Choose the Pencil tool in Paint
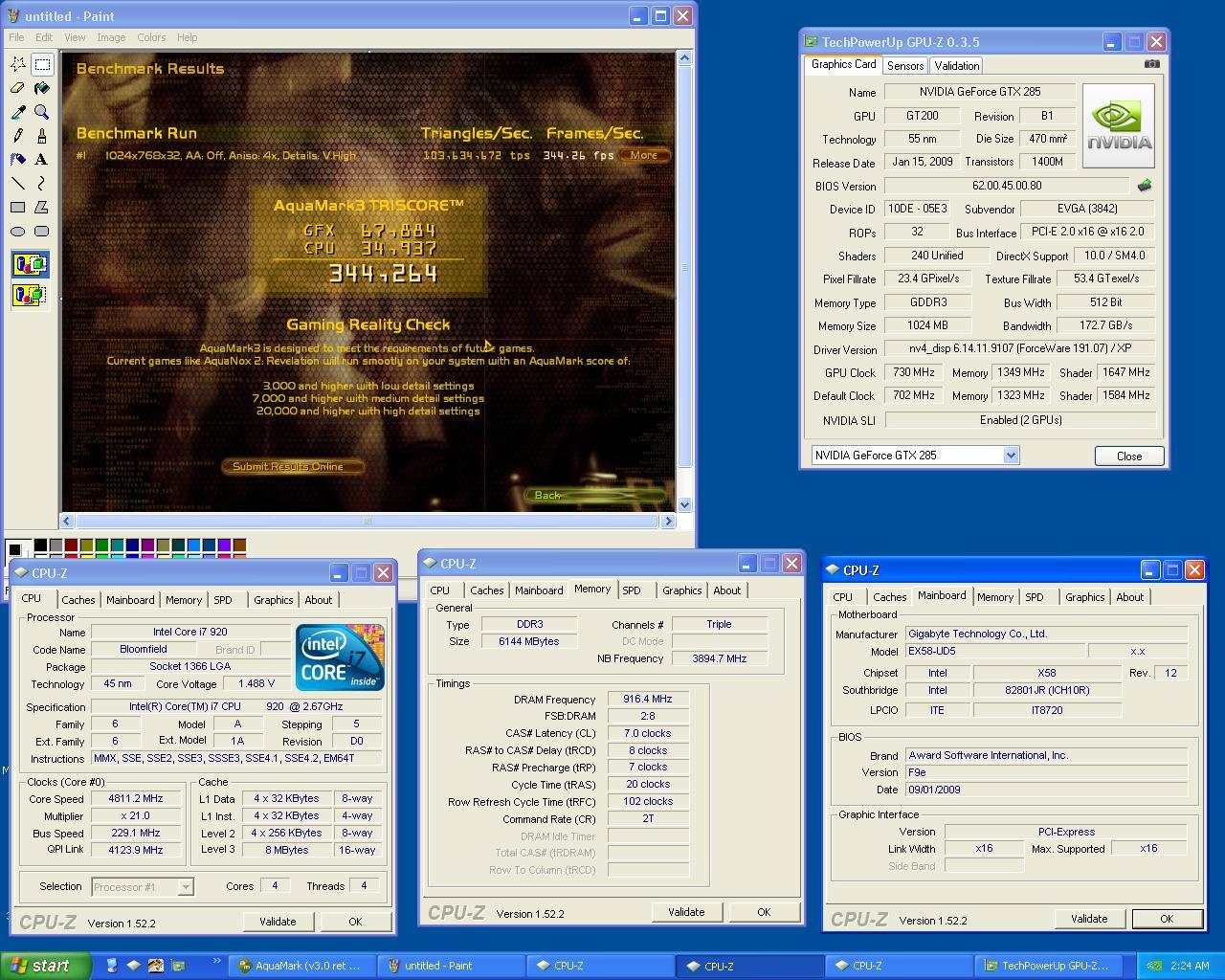 (x=18, y=136)
